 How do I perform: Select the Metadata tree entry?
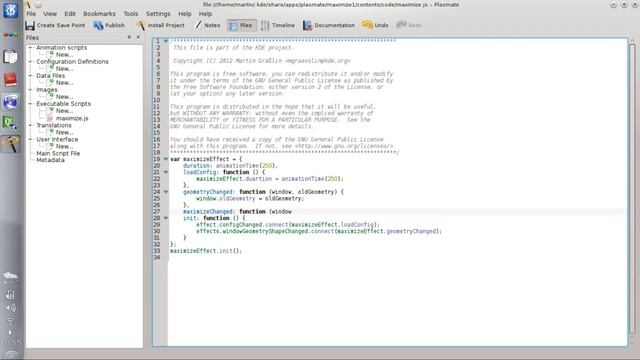click(x=50, y=160)
